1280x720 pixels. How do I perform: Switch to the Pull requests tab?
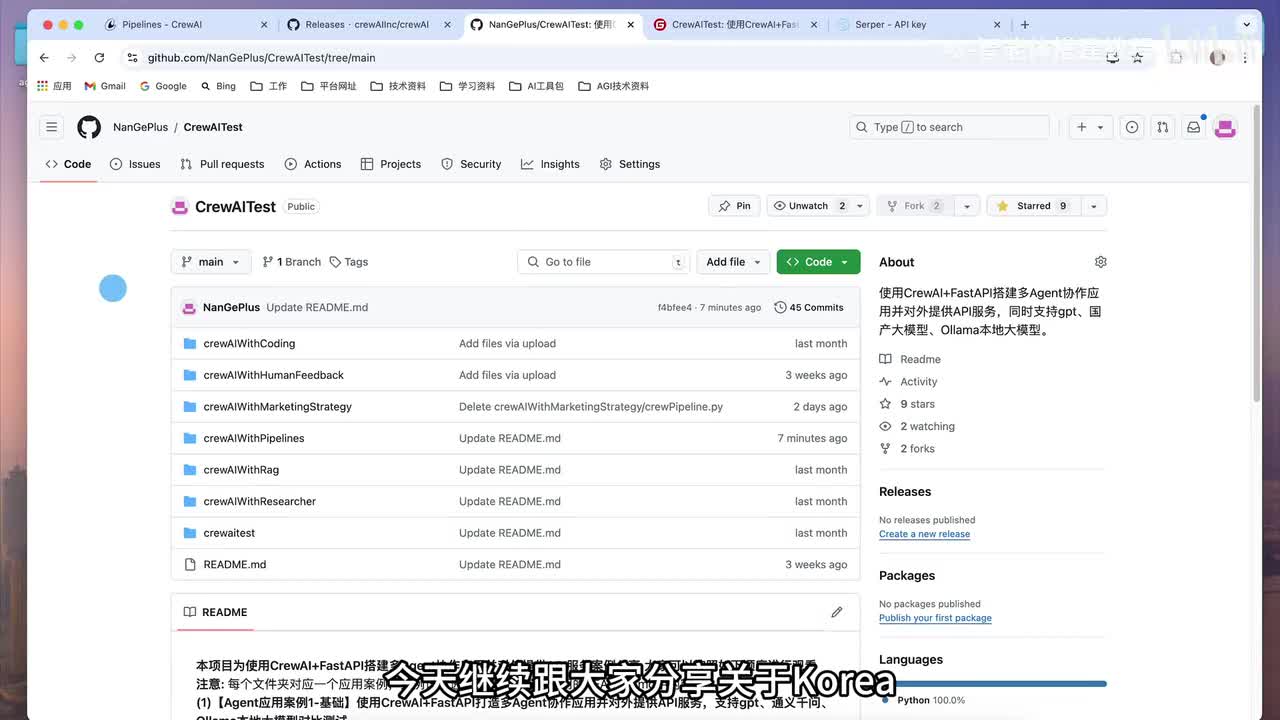click(222, 164)
